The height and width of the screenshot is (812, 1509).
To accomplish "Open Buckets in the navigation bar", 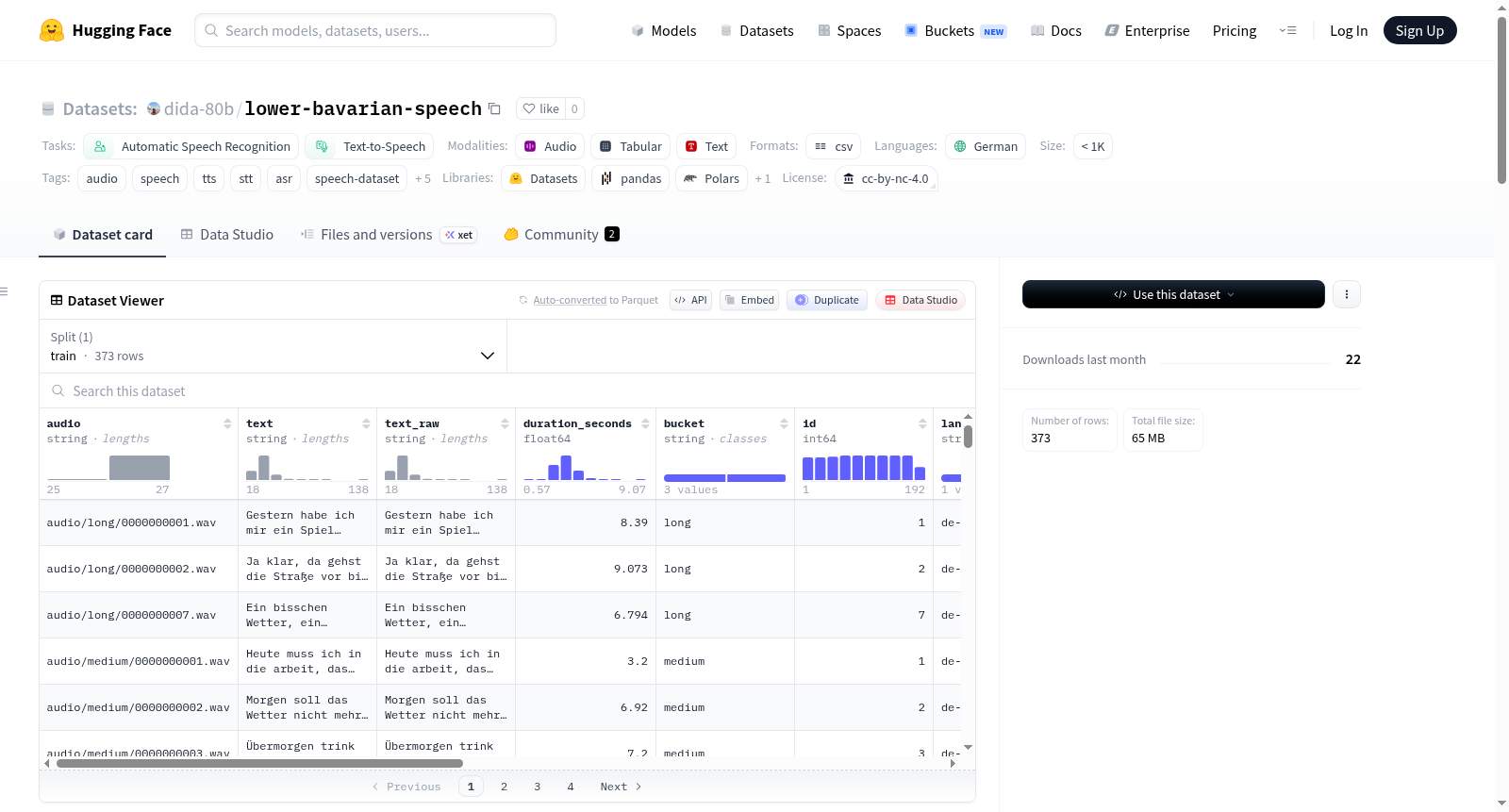I will pyautogui.click(x=955, y=30).
